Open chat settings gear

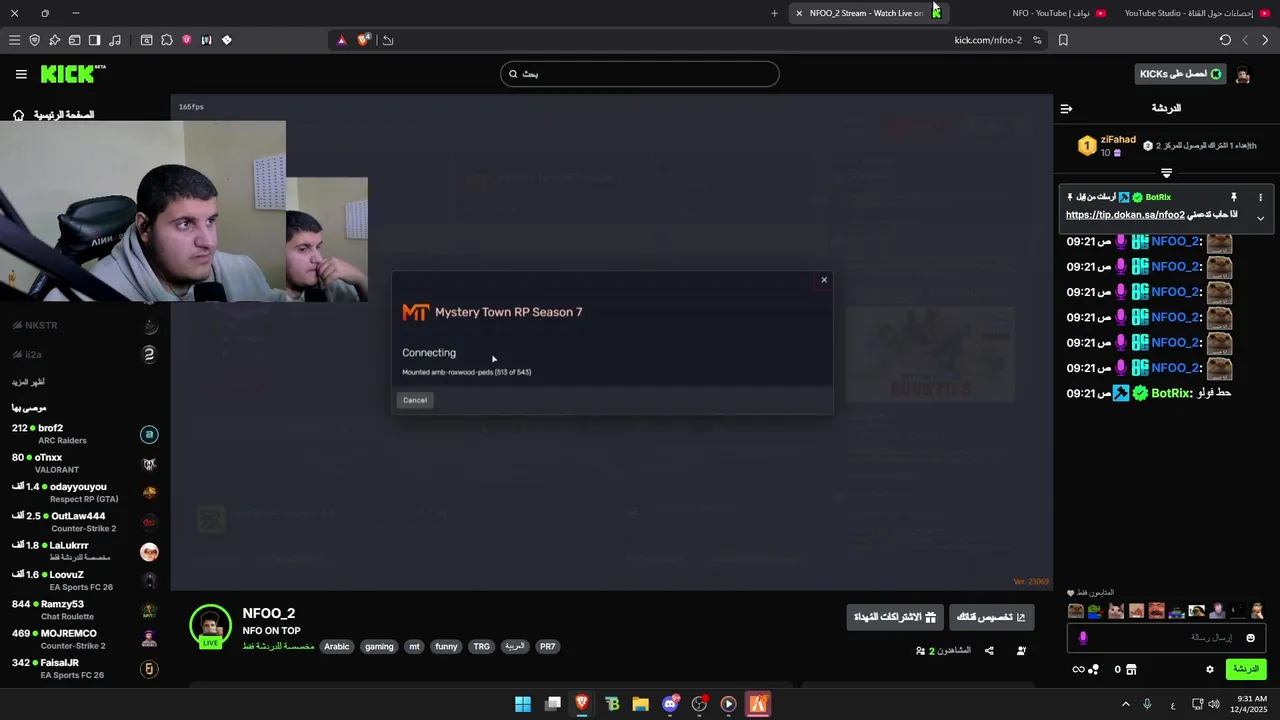[1209, 669]
